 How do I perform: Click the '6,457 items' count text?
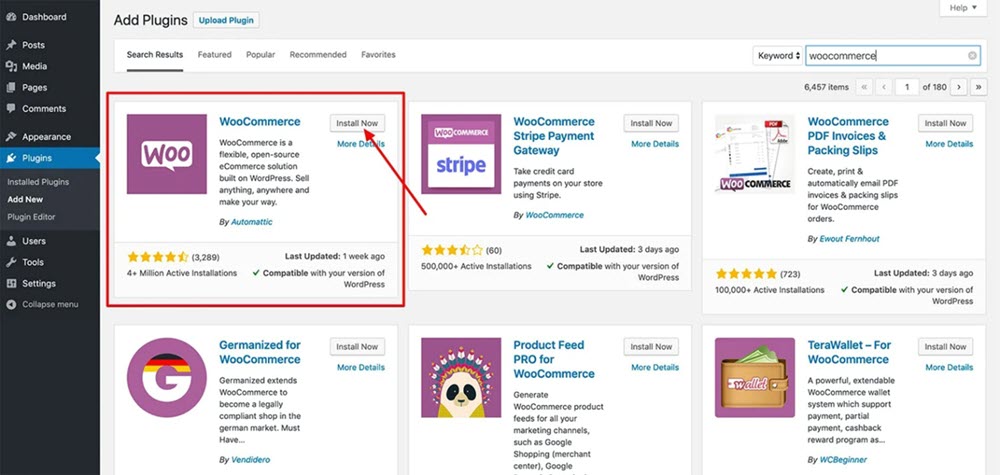pyautogui.click(x=827, y=87)
